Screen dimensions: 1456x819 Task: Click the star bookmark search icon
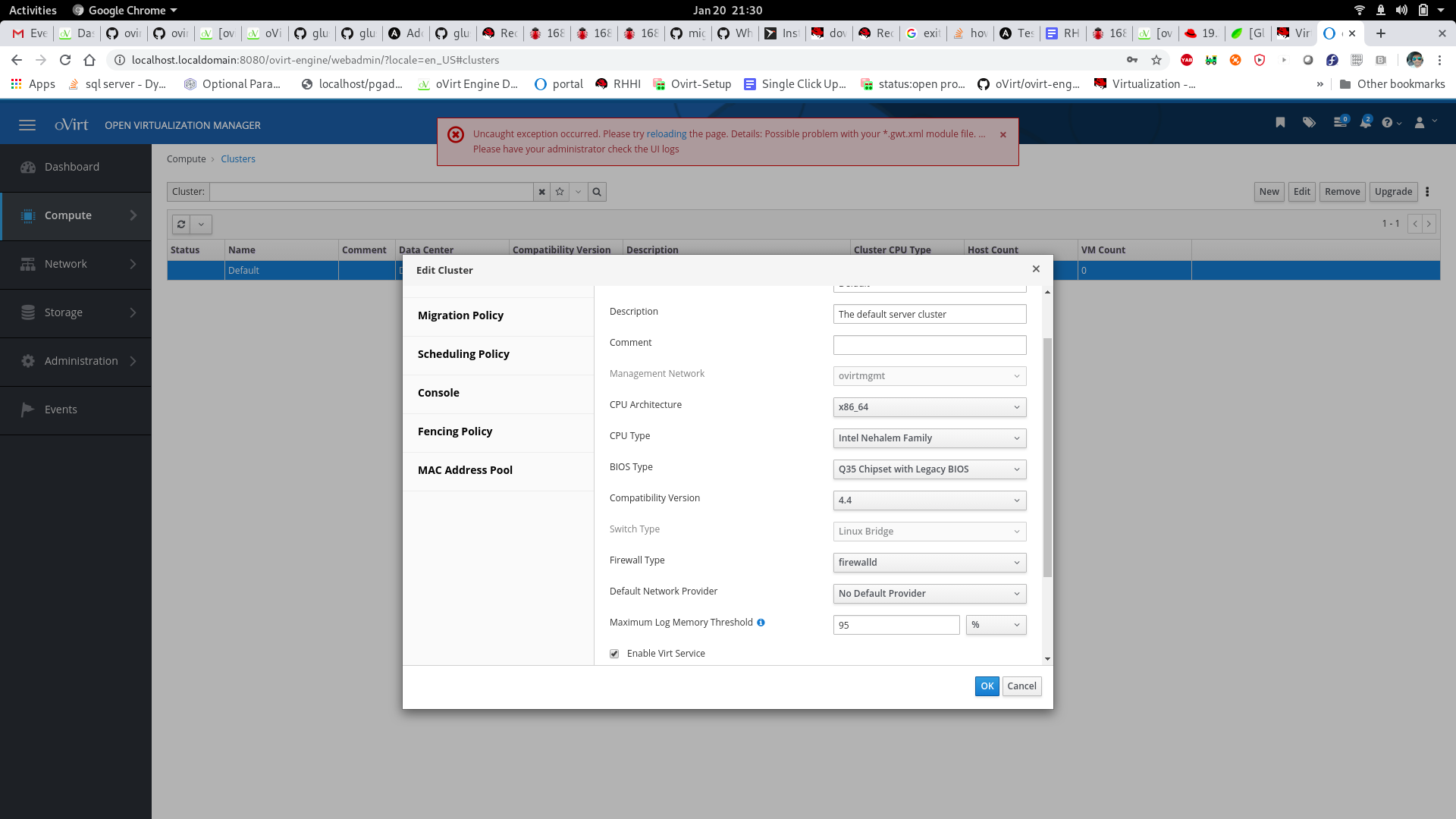click(560, 192)
